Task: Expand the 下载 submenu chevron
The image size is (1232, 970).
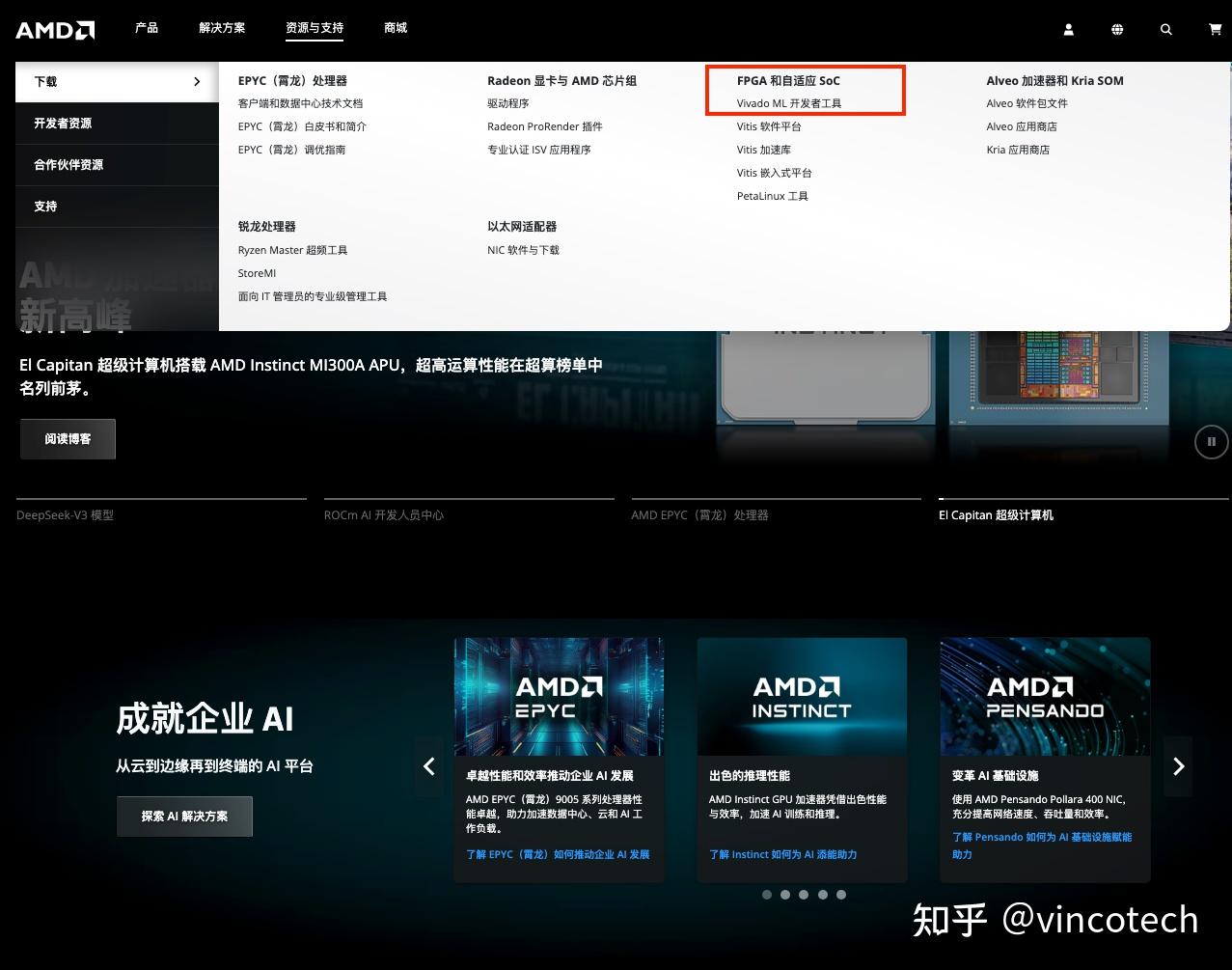Action: [x=197, y=82]
